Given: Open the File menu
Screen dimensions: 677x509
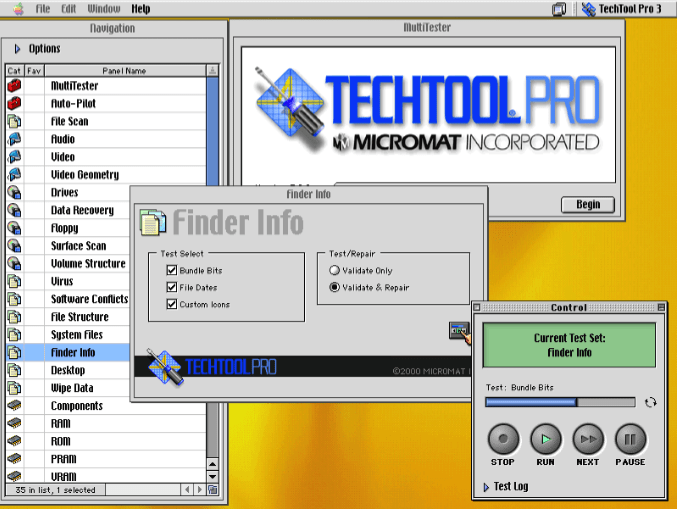Looking at the screenshot, I should pos(43,9).
